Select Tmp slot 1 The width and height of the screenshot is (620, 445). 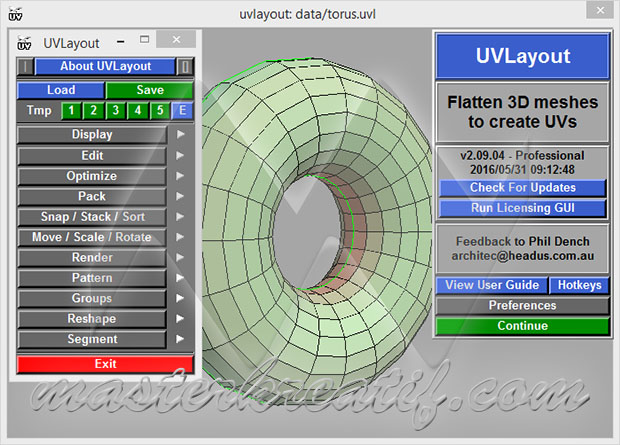[71, 110]
